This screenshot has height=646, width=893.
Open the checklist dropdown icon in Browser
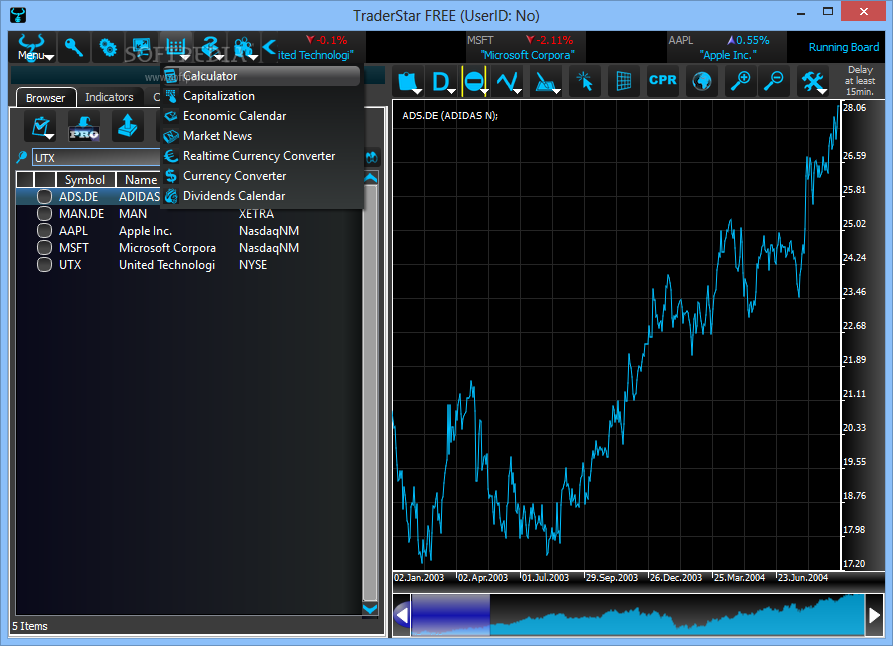pyautogui.click(x=41, y=126)
